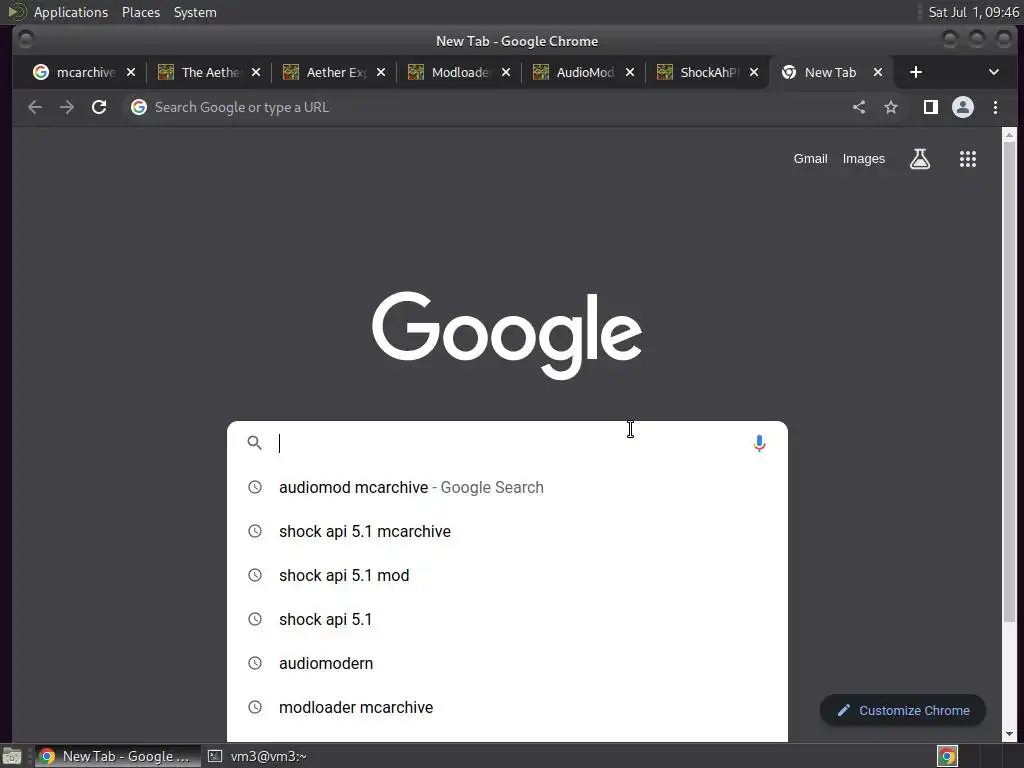Open the Search Labs flask icon

(x=920, y=159)
